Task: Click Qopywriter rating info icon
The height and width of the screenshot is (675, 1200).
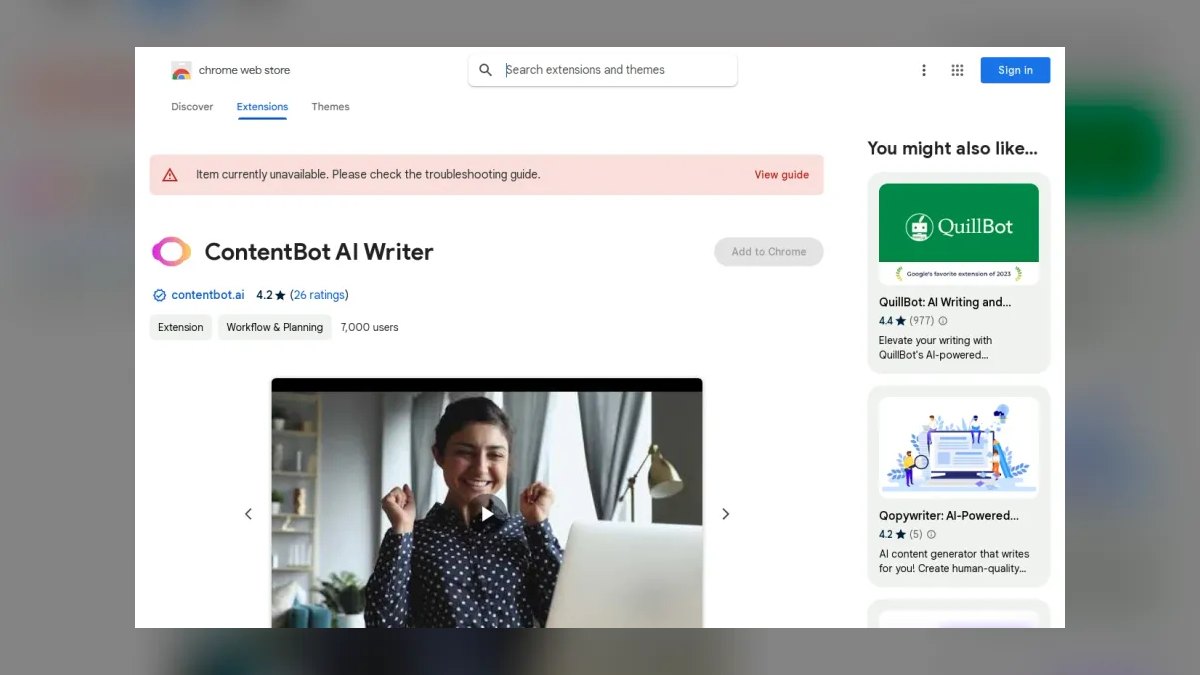Action: point(931,535)
